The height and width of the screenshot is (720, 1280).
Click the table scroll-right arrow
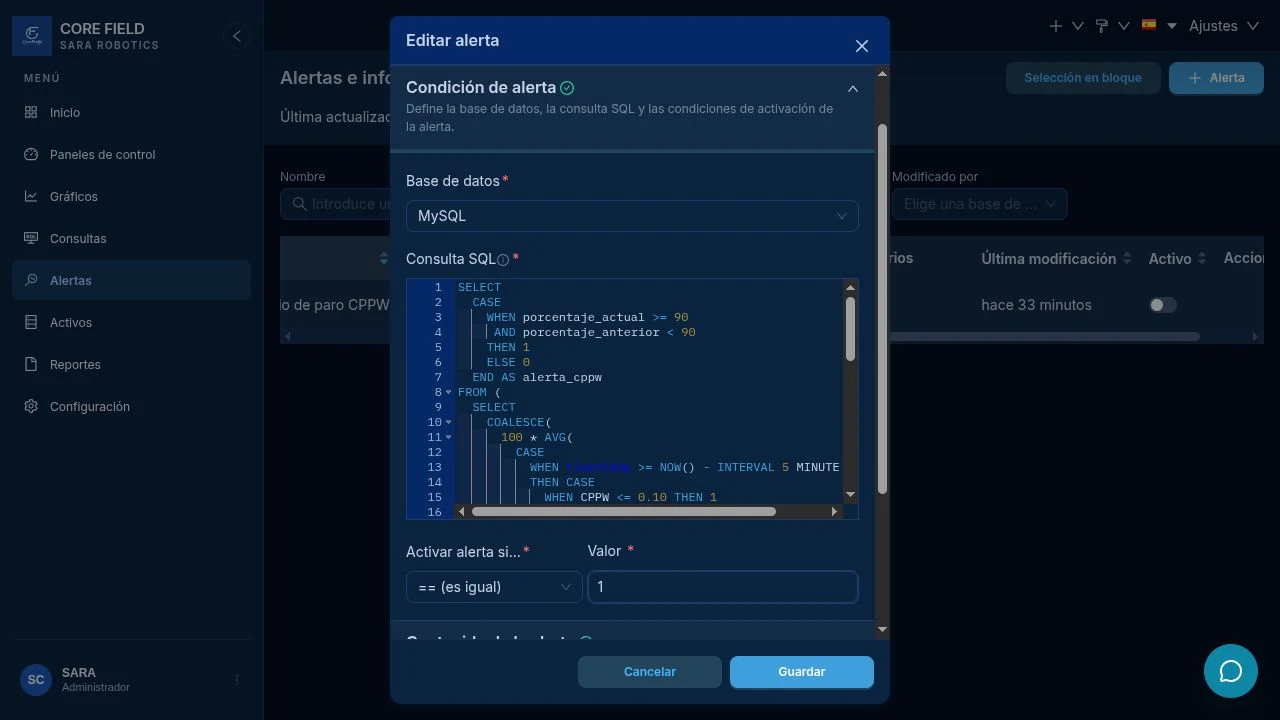click(x=1257, y=337)
